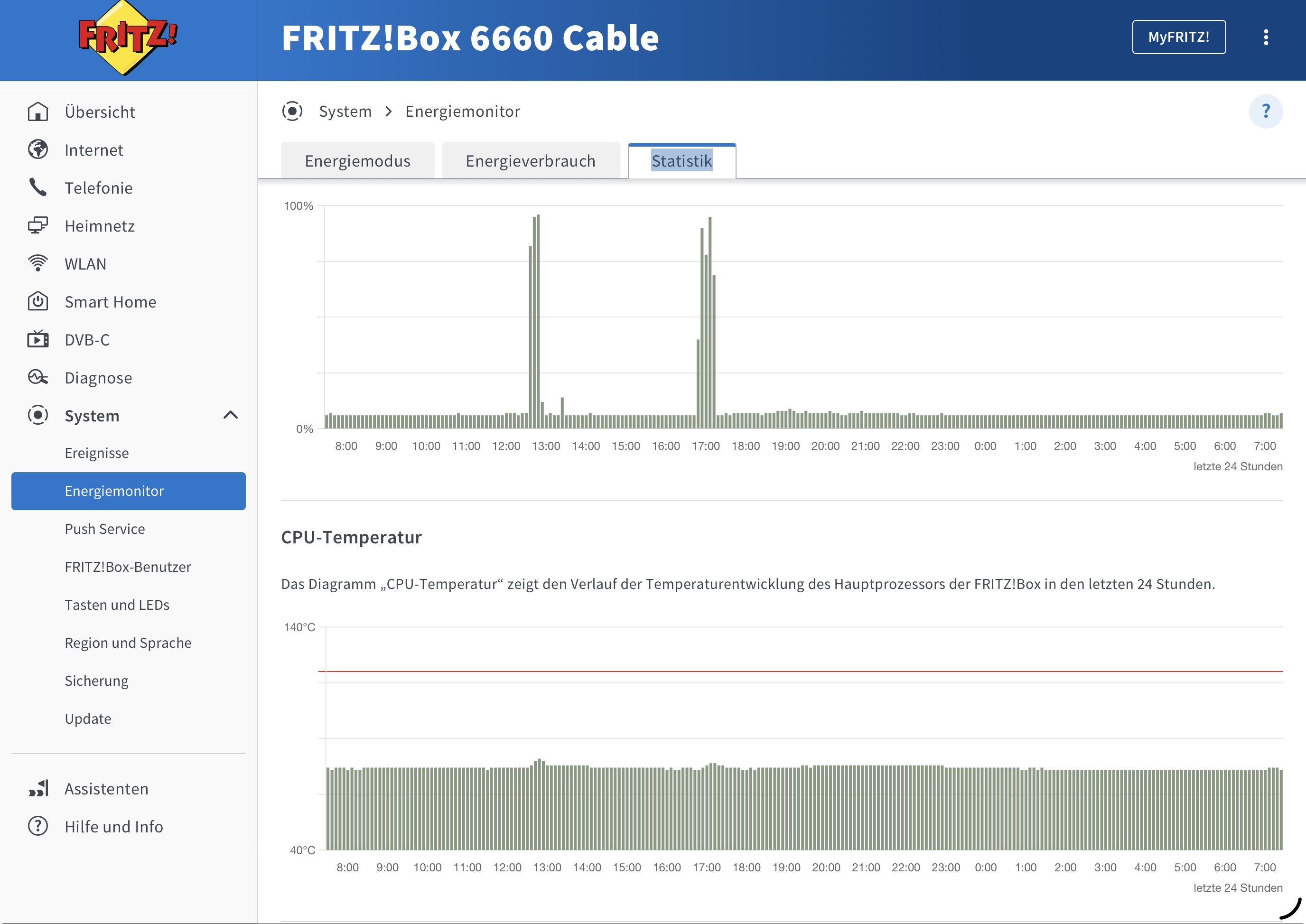This screenshot has width=1306, height=924.
Task: Open Internet via globe icon
Action: coord(37,149)
